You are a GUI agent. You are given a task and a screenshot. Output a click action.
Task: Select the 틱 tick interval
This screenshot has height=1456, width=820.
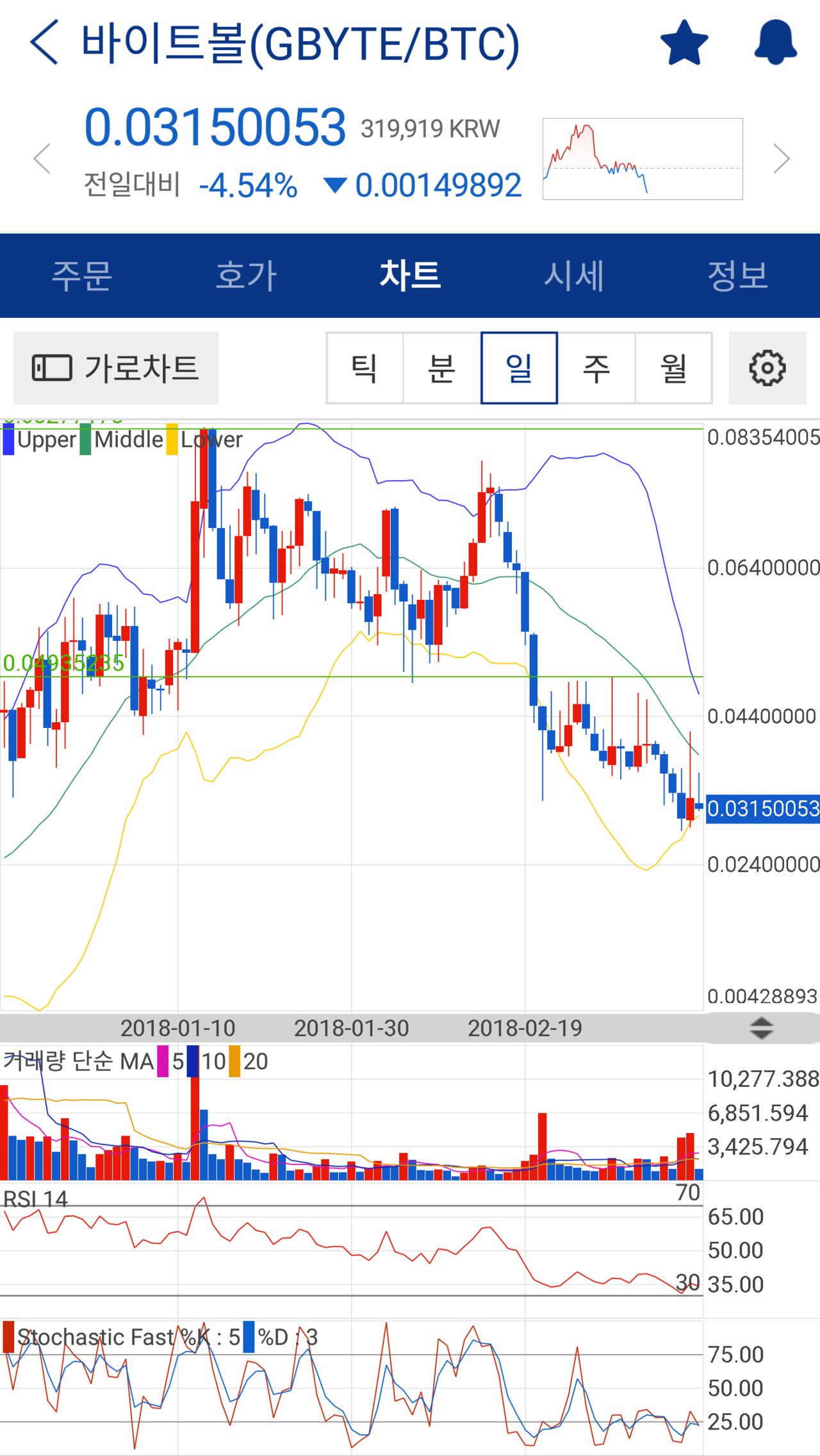pos(365,368)
